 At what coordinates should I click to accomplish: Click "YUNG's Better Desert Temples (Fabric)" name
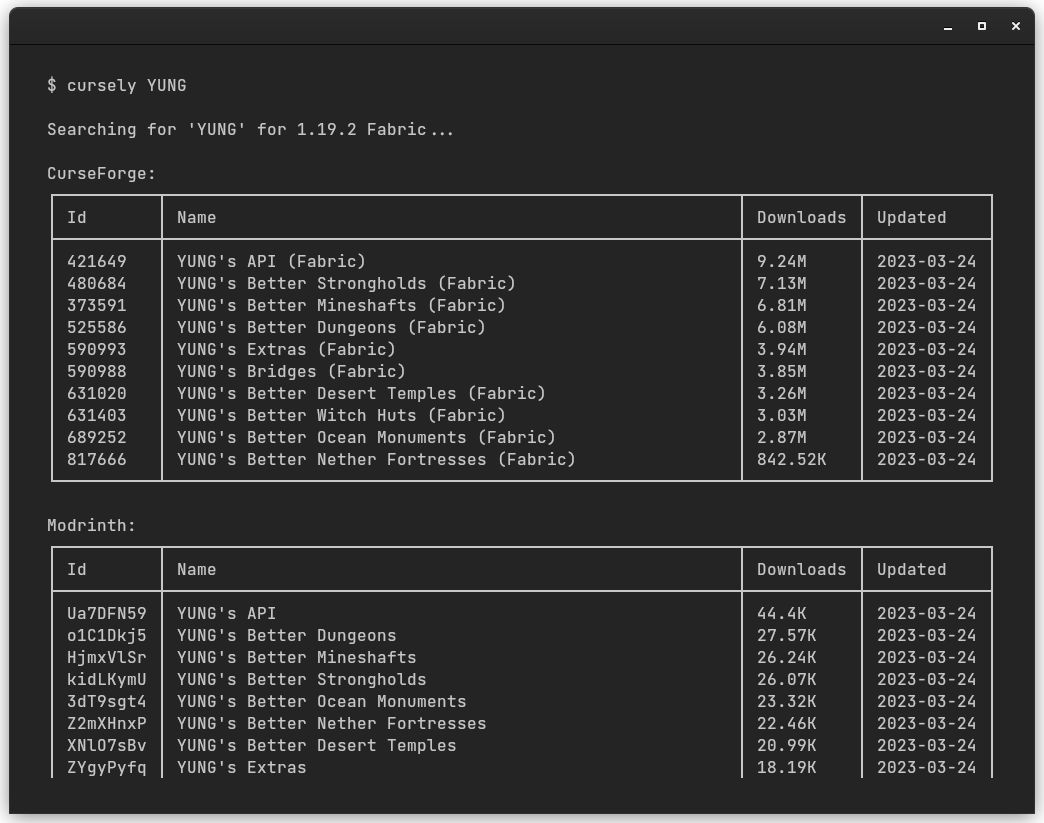[362, 394]
